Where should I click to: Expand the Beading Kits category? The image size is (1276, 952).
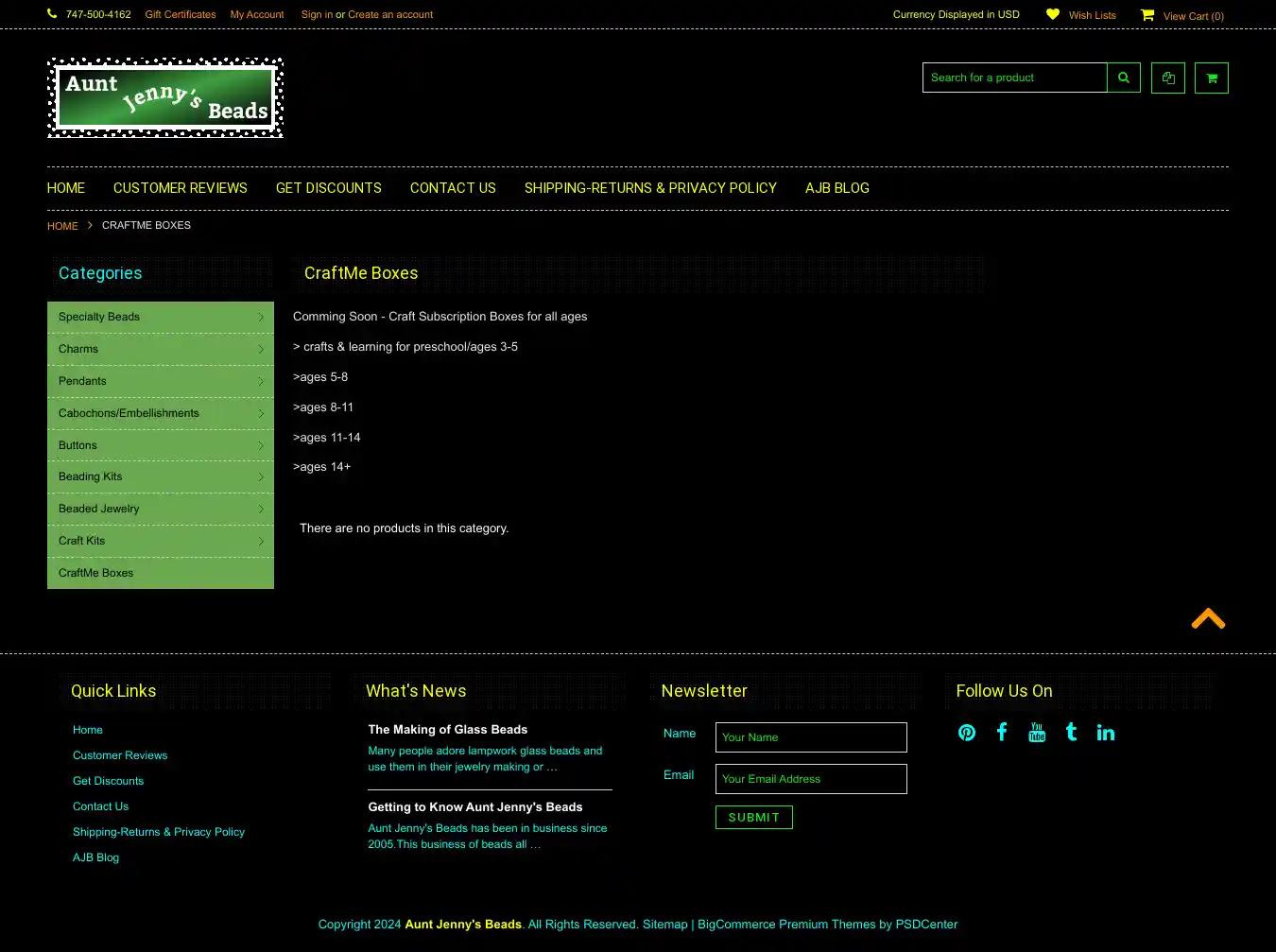click(261, 477)
